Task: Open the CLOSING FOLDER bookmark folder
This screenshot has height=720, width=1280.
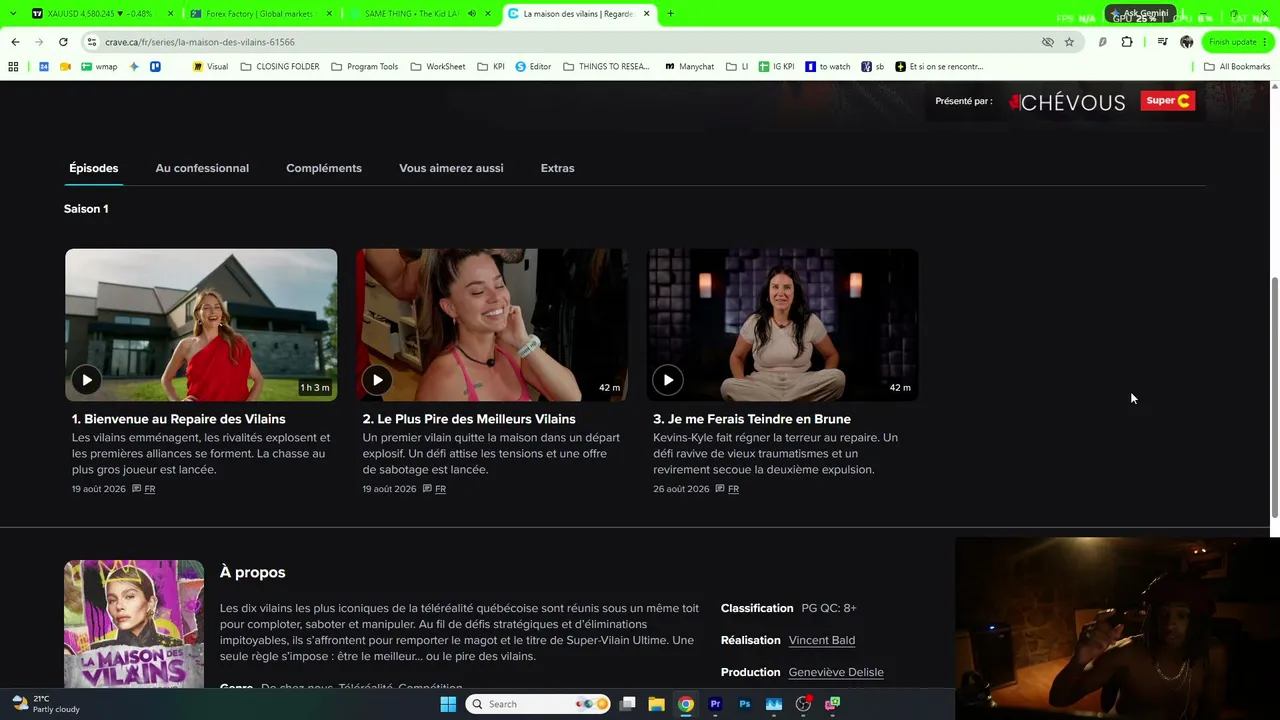Action: tap(280, 67)
